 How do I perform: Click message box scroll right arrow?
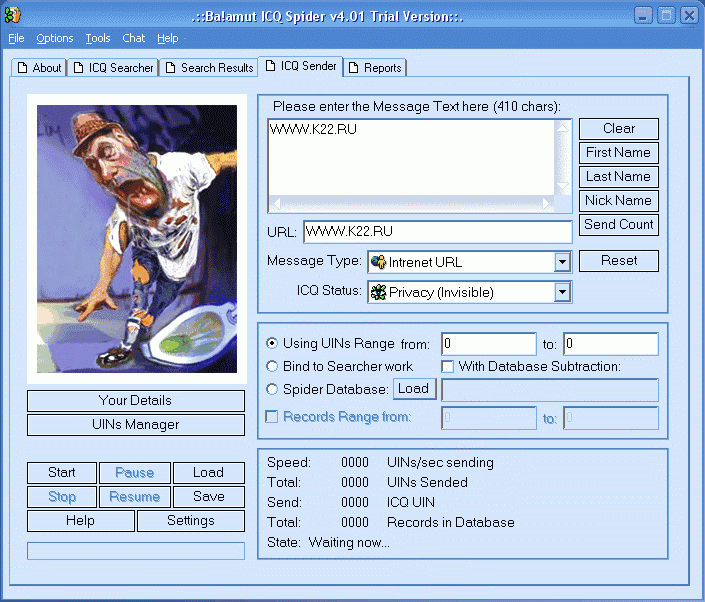(546, 204)
